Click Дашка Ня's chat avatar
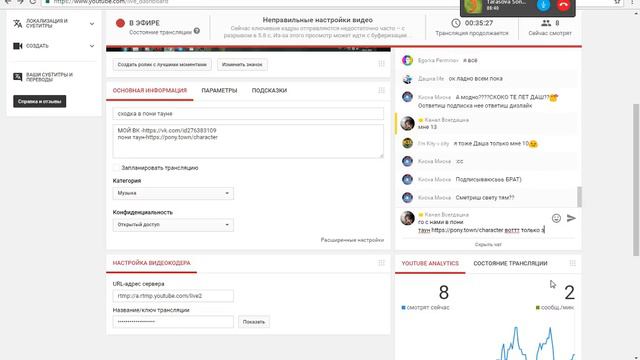Screen dimensions: 640x360 tap(407, 79)
